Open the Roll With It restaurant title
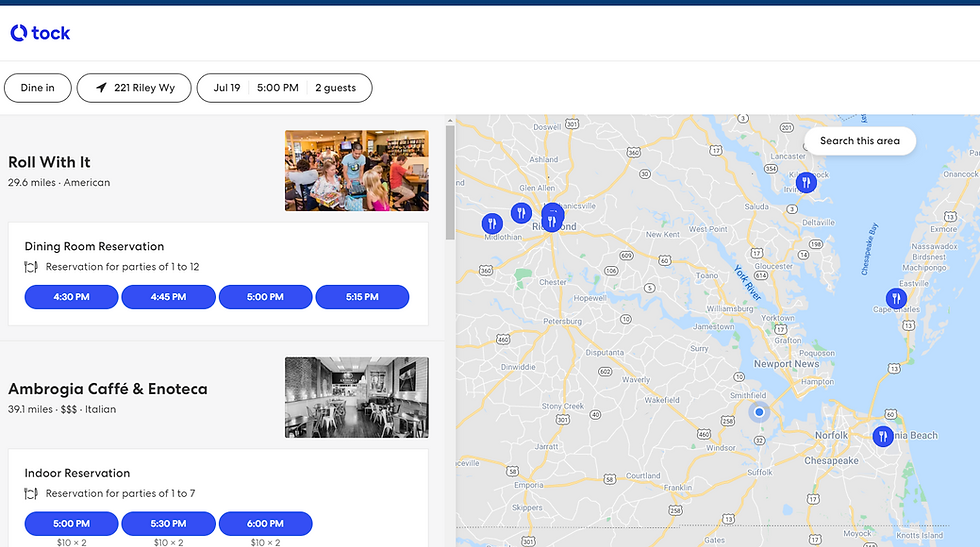 pyautogui.click(x=49, y=162)
